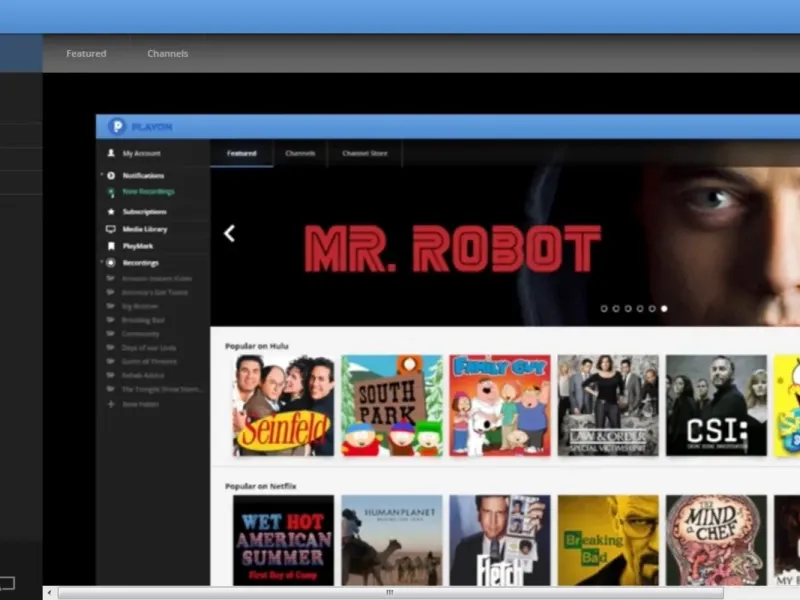Open the CSI thumbnail
This screenshot has width=800, height=600.
tap(716, 406)
